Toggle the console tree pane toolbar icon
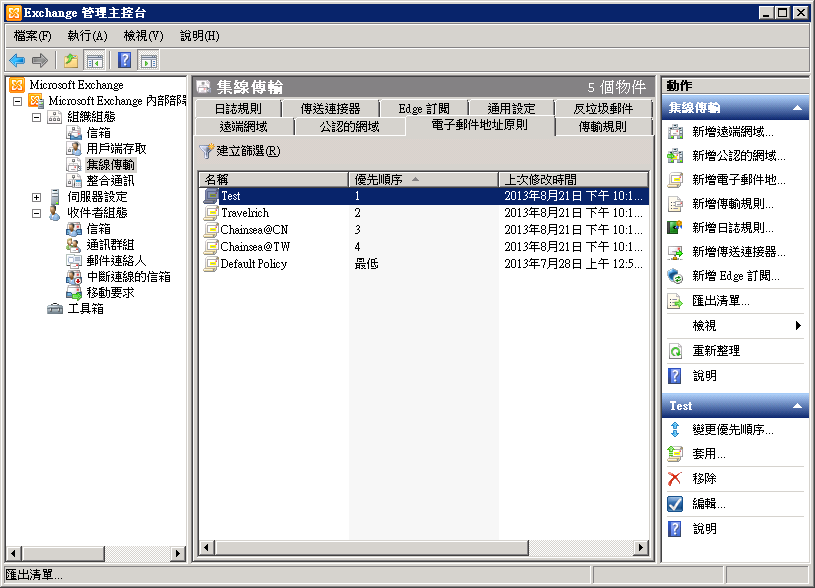Screen dimensions: 815x588 pyautogui.click(x=95, y=61)
